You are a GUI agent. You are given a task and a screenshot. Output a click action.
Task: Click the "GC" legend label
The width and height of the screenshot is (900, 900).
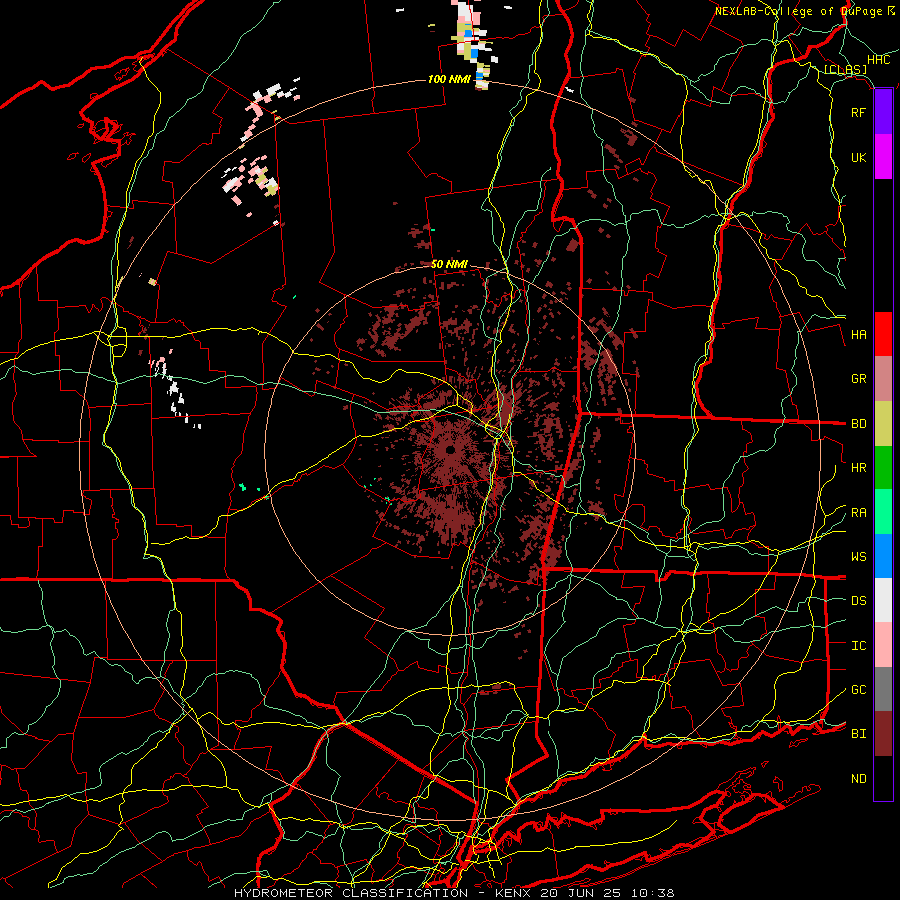[x=858, y=690]
